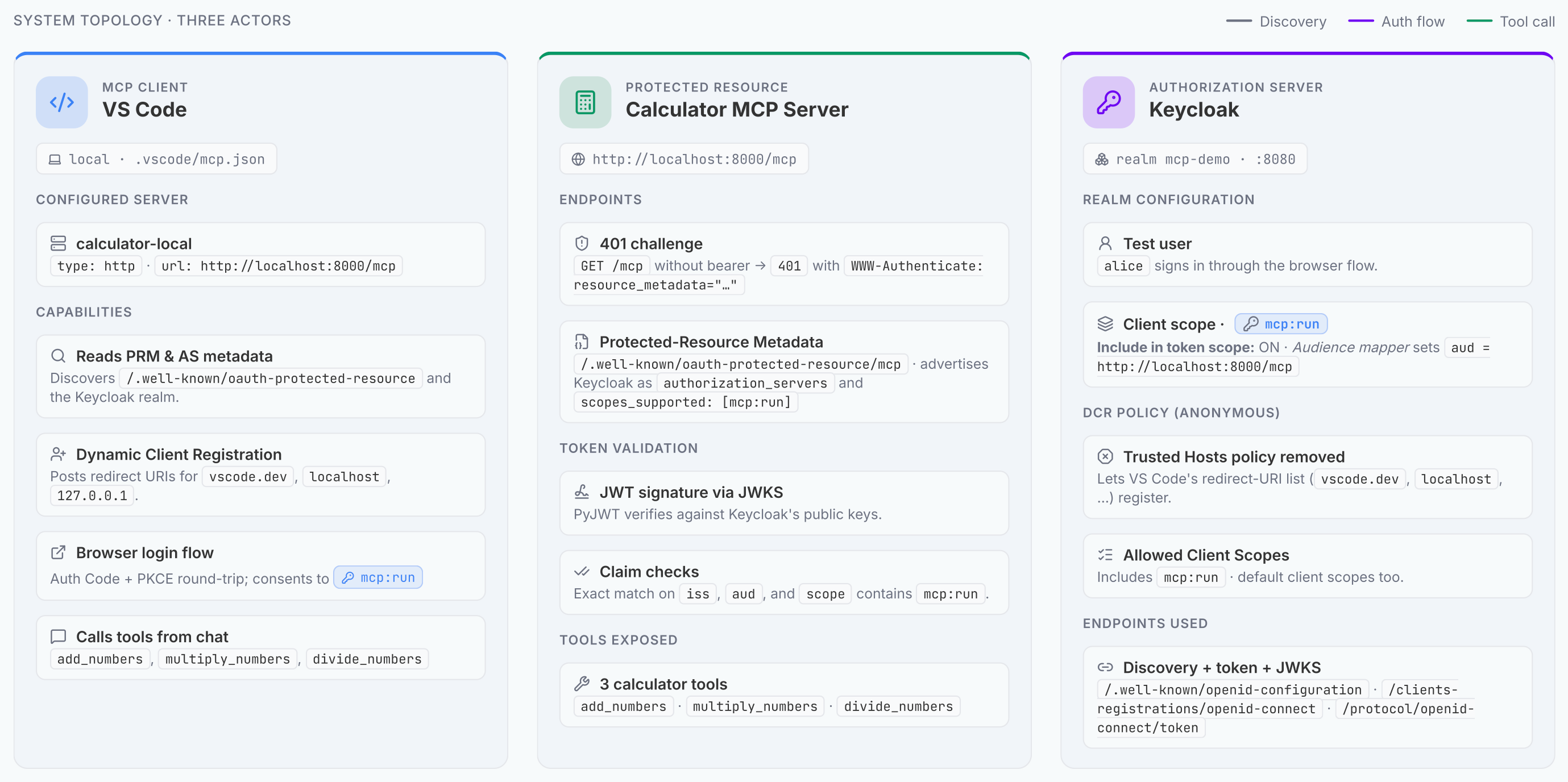Click the double-check icon beside Claim checks

click(x=582, y=571)
